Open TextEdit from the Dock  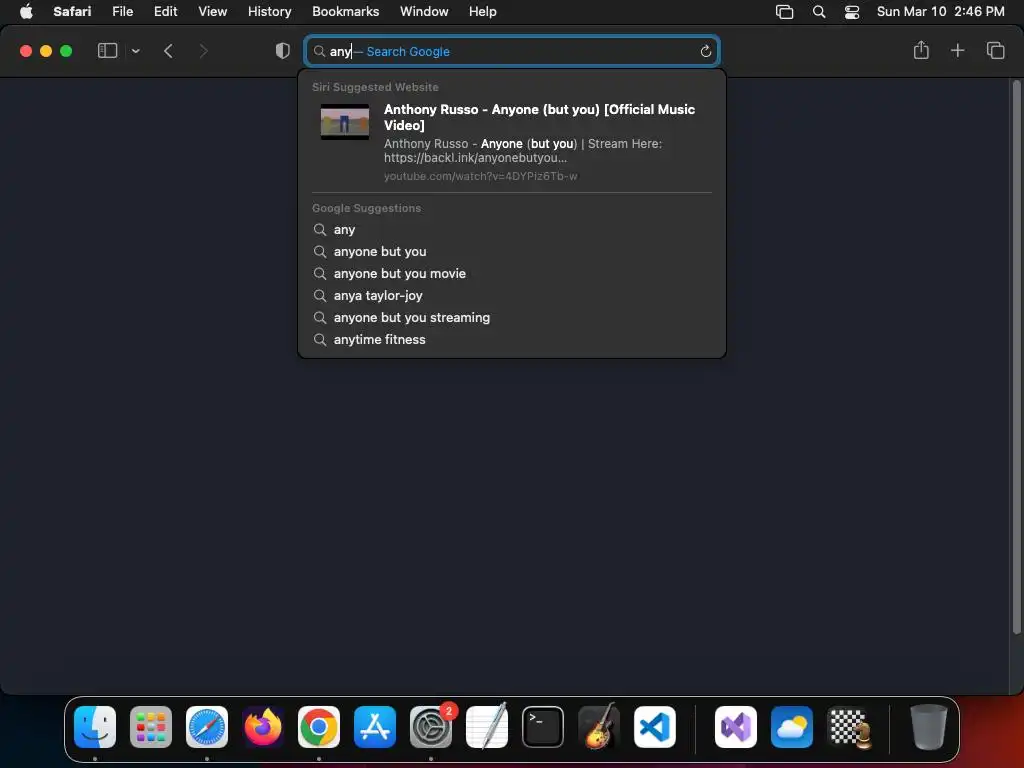tap(487, 726)
